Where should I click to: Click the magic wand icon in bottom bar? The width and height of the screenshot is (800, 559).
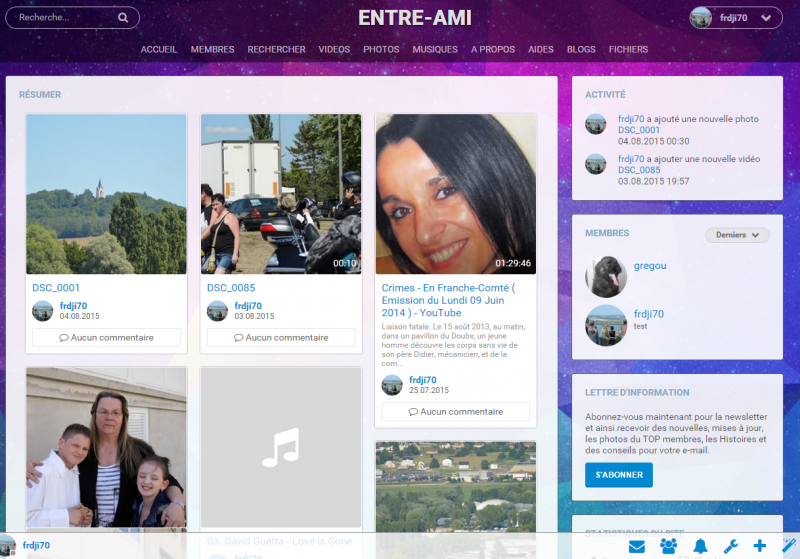coord(789,545)
